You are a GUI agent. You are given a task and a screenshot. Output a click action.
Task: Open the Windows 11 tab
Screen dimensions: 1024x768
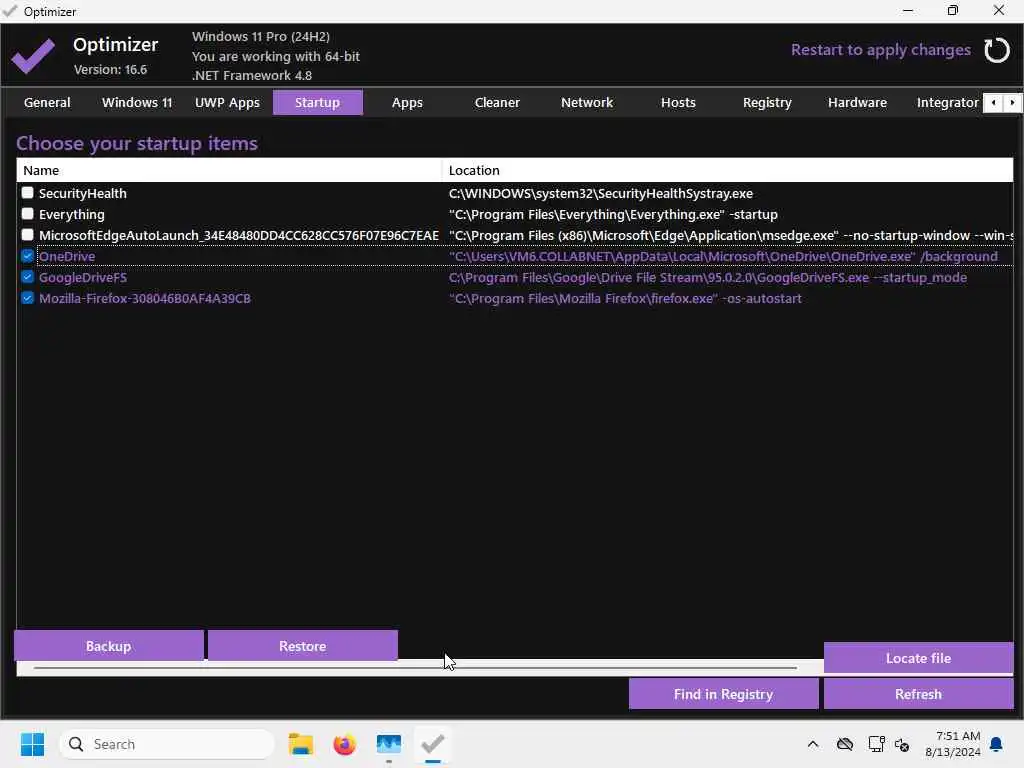(137, 103)
